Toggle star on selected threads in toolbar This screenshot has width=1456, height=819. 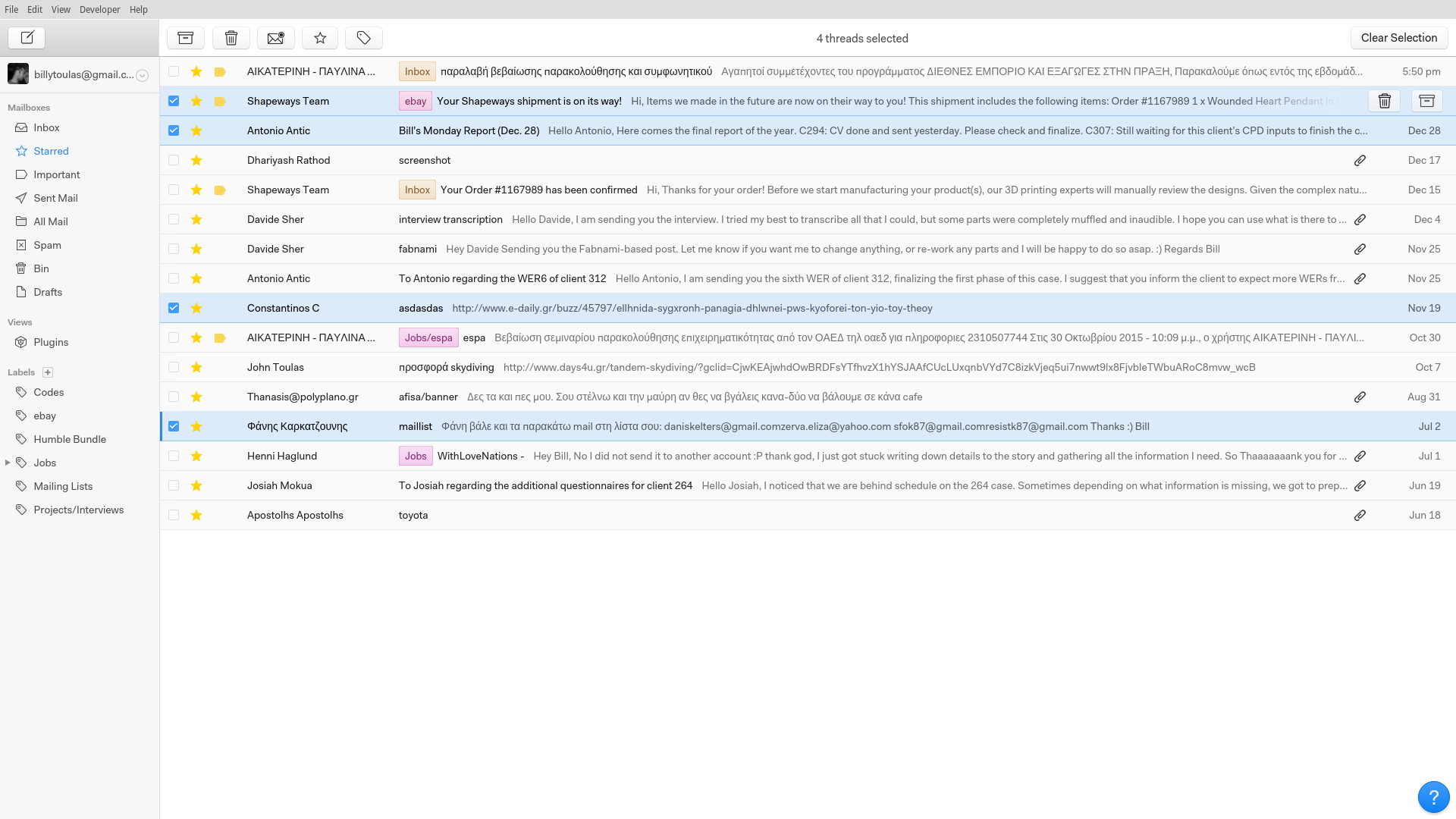320,38
